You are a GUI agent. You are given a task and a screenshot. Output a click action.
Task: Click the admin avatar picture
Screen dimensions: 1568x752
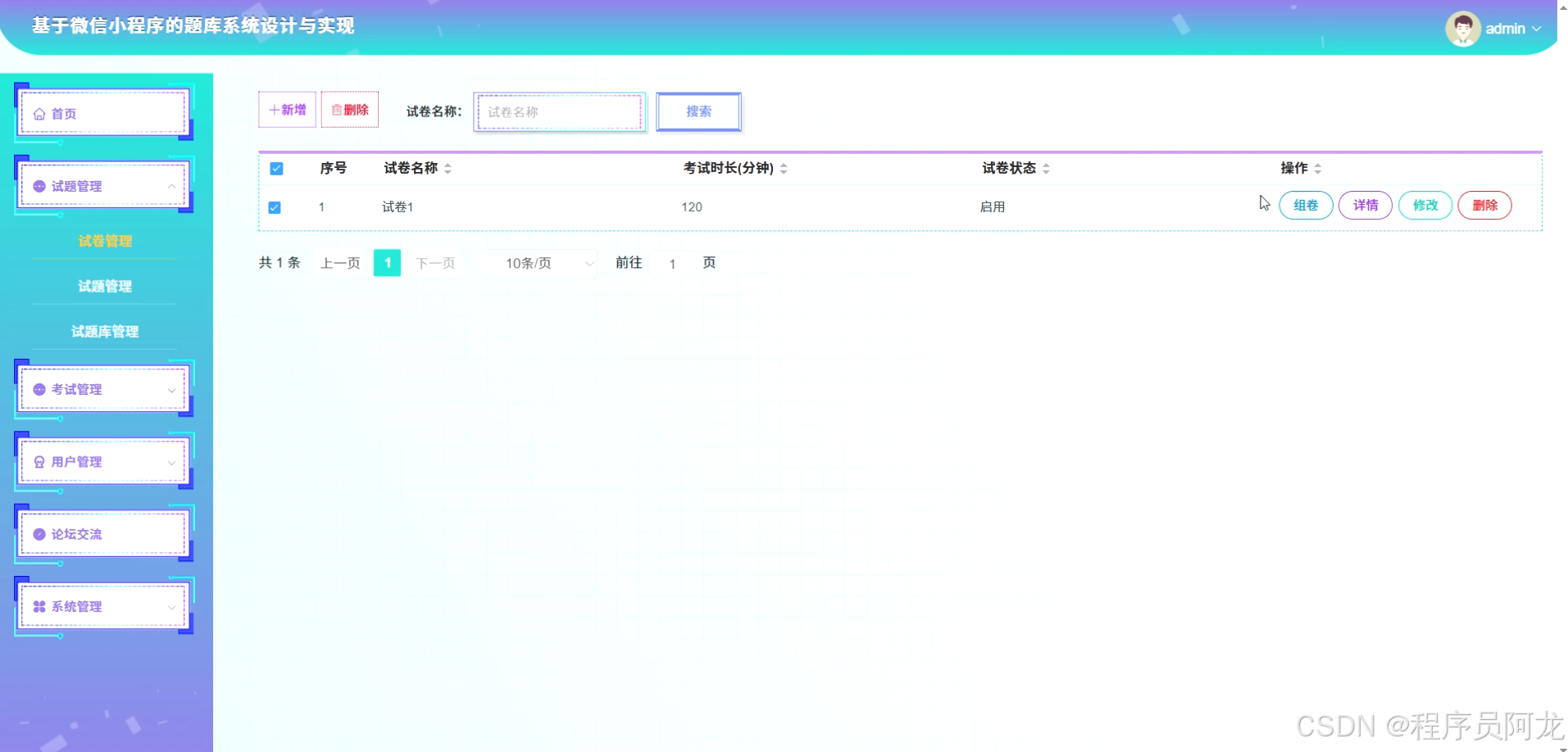coord(1462,29)
